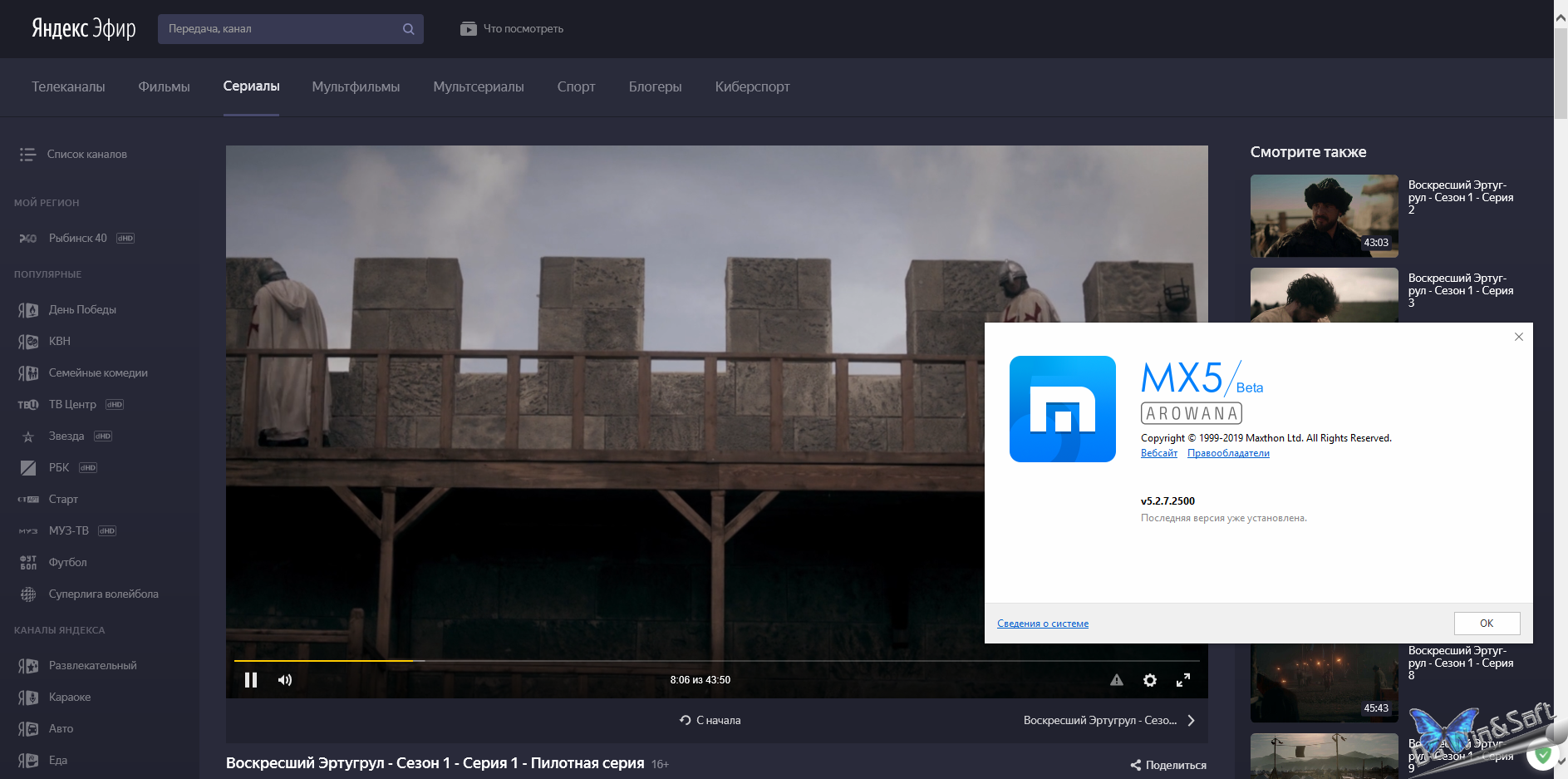This screenshot has width=1568, height=779.
Task: Focus the Передача, канал search field
Action: pos(290,29)
